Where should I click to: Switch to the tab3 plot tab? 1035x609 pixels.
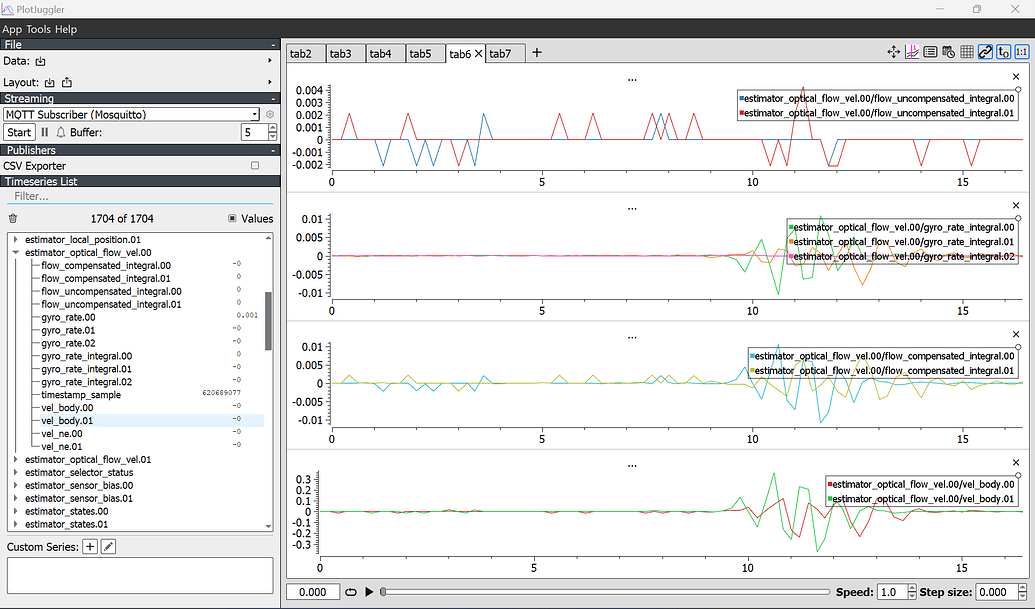(x=342, y=53)
